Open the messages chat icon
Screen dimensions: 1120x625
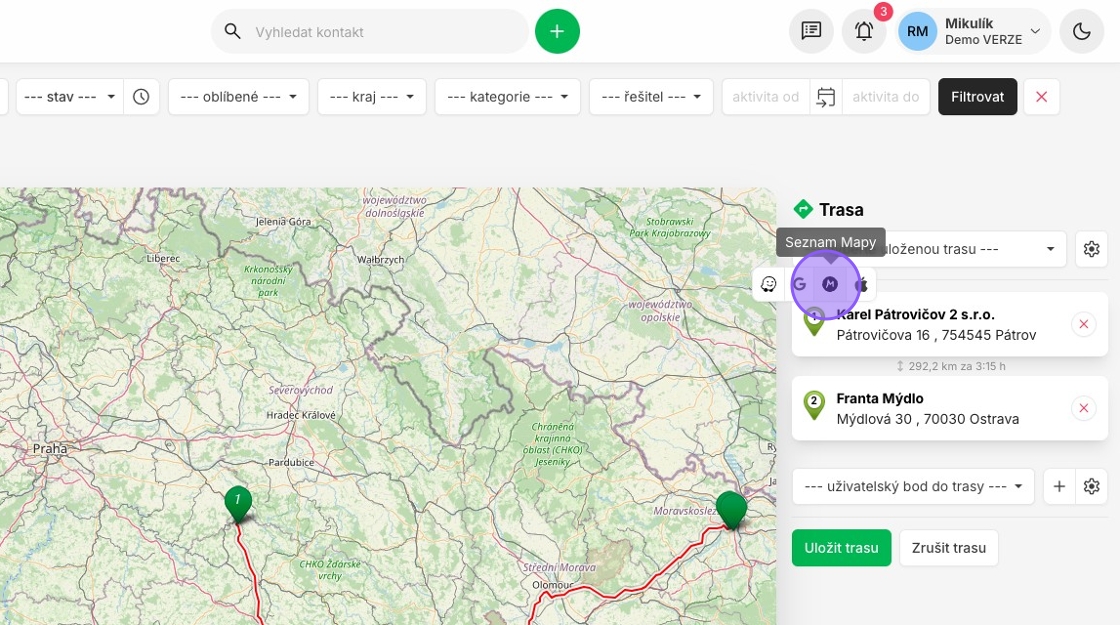tap(811, 32)
